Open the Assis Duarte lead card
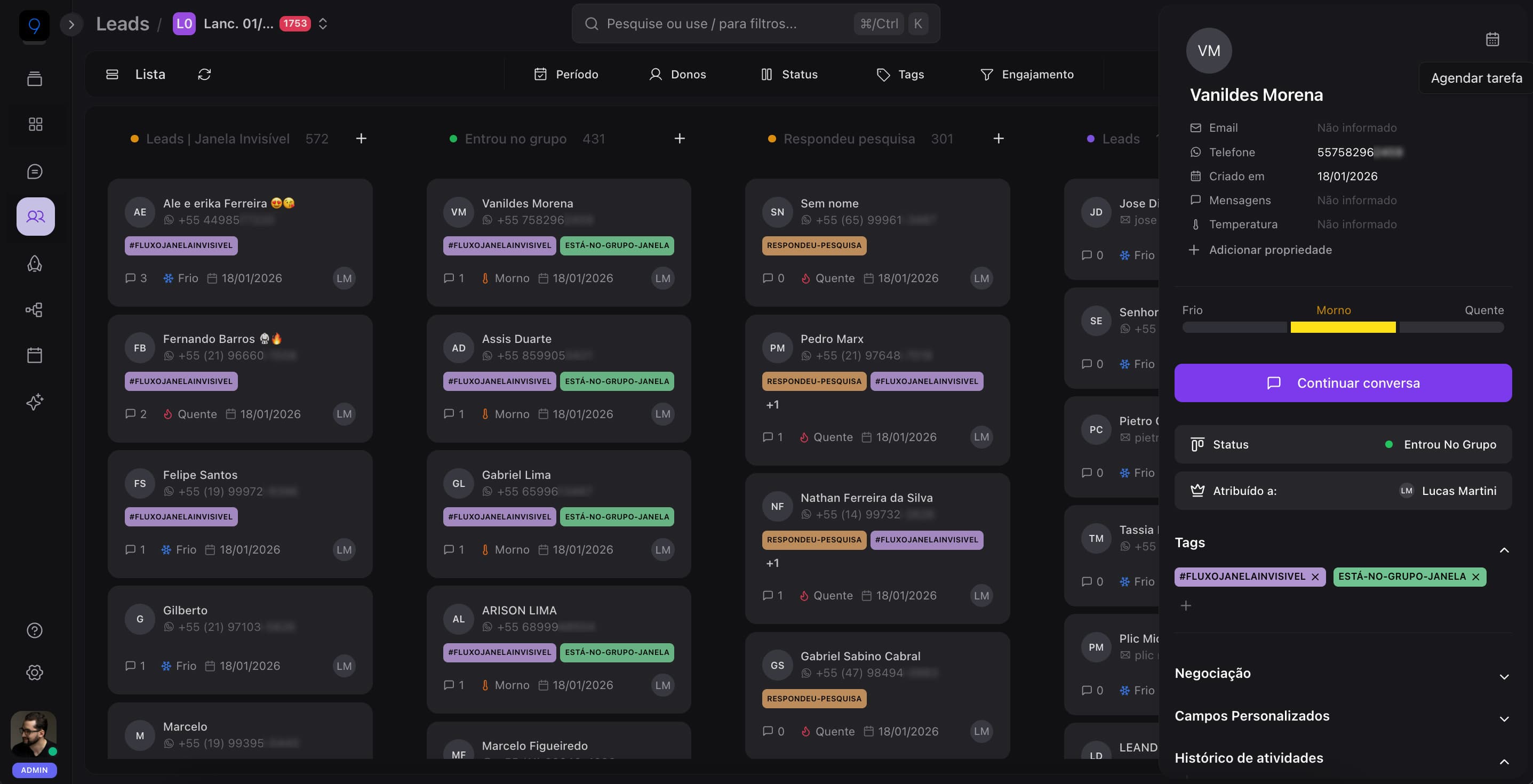1533x784 pixels. (559, 378)
